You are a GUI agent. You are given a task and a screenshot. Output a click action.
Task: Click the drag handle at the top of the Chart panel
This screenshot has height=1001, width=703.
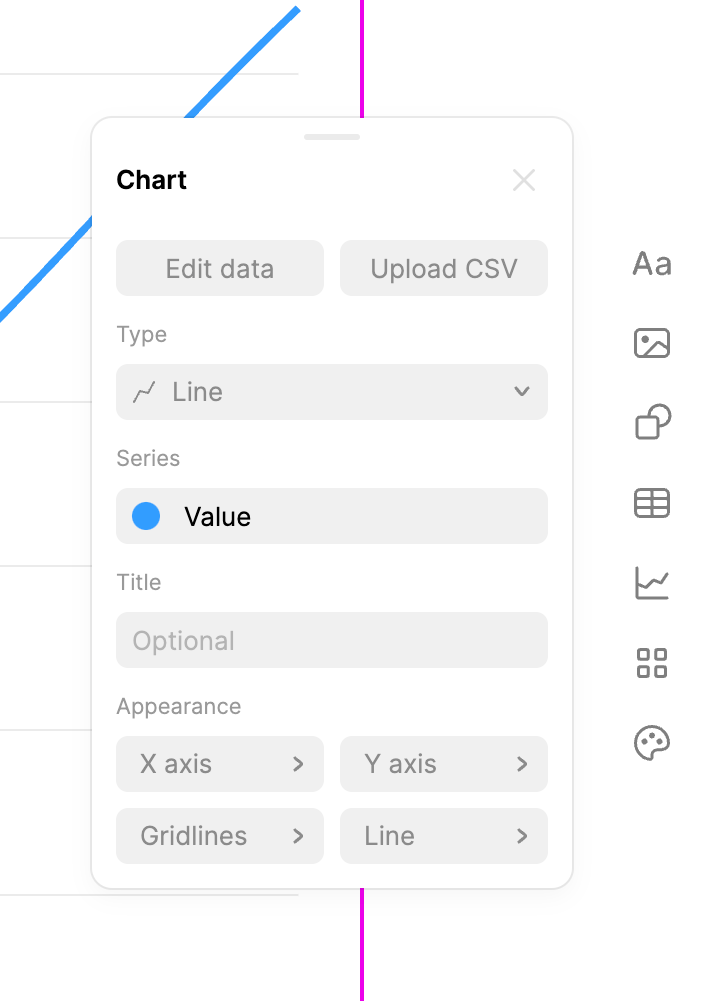pyautogui.click(x=331, y=136)
